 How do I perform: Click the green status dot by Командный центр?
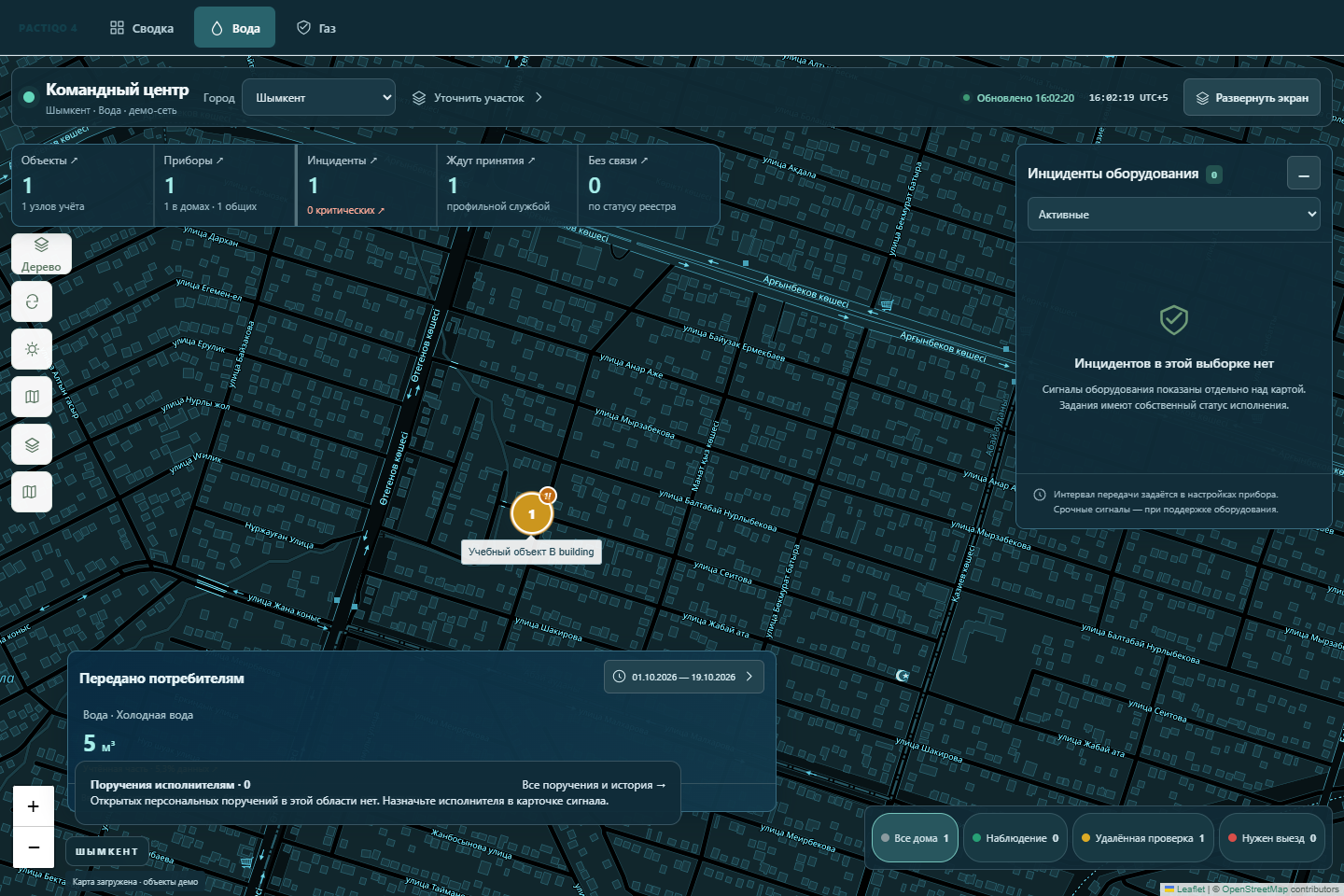click(29, 96)
